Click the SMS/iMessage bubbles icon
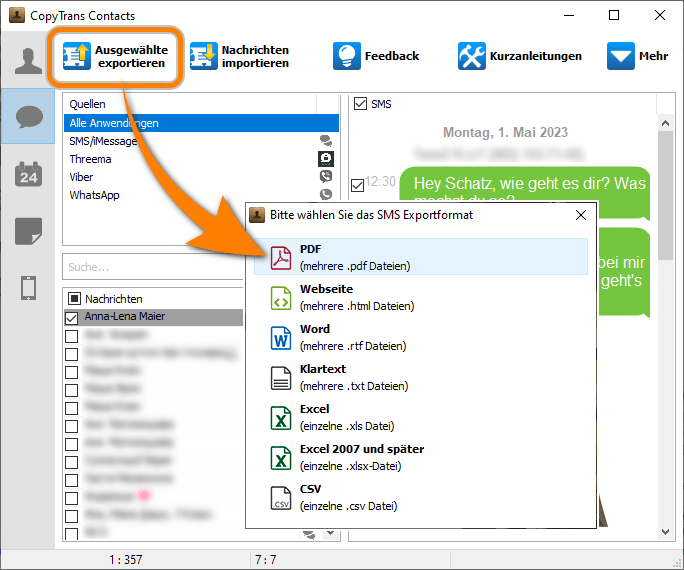Viewport: 684px width, 570px height. tap(326, 140)
